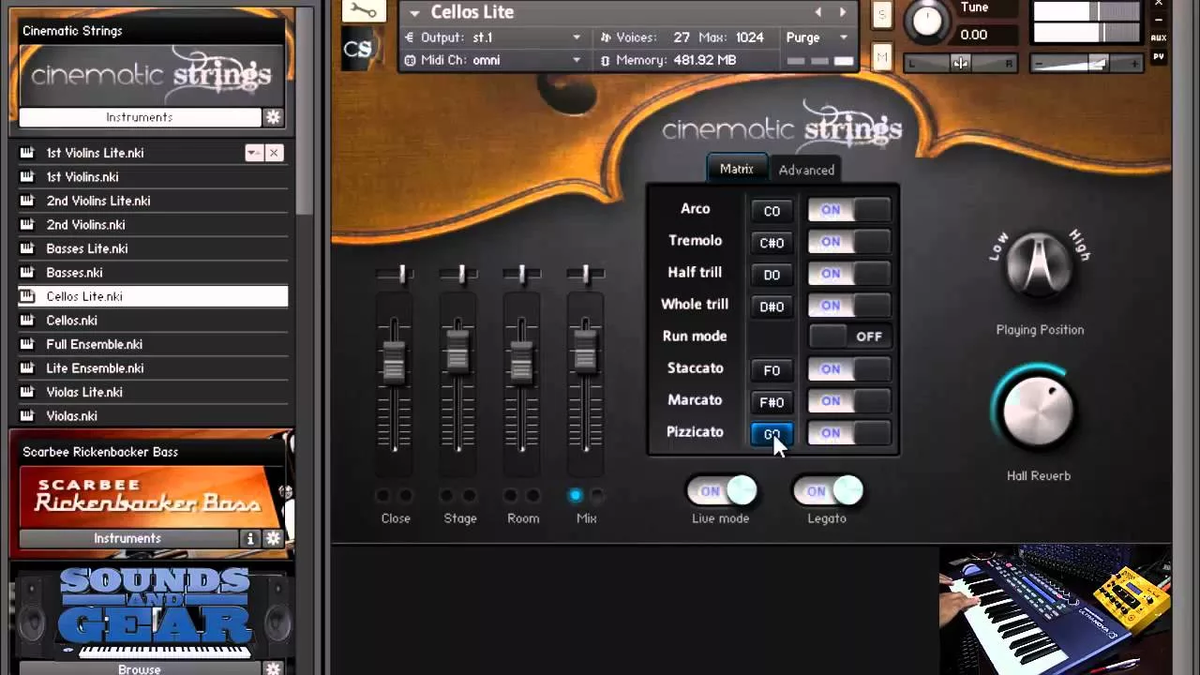Toggle Marcato articulation switch
Screen dimensions: 1200x675
coord(849,401)
